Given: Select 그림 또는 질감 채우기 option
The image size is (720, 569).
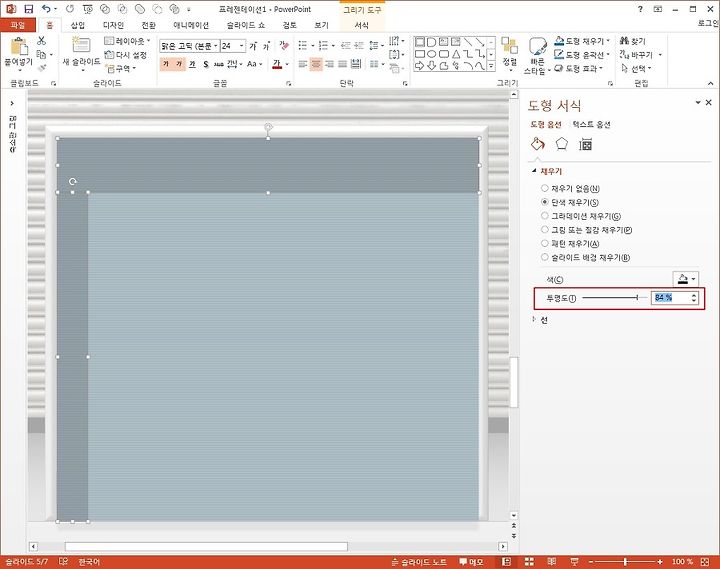Looking at the screenshot, I should point(586,230).
